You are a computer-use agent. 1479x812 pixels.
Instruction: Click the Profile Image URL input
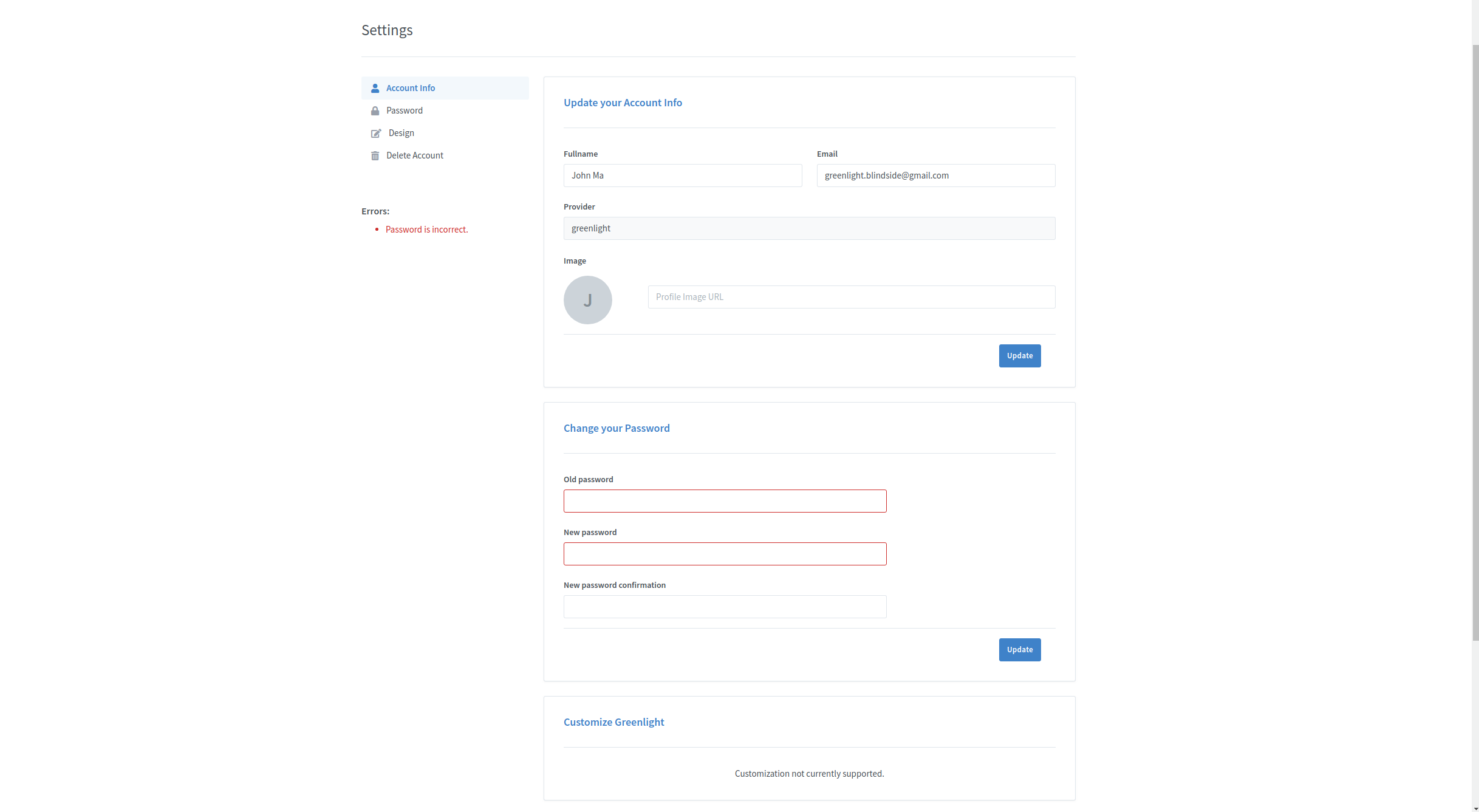click(x=851, y=297)
